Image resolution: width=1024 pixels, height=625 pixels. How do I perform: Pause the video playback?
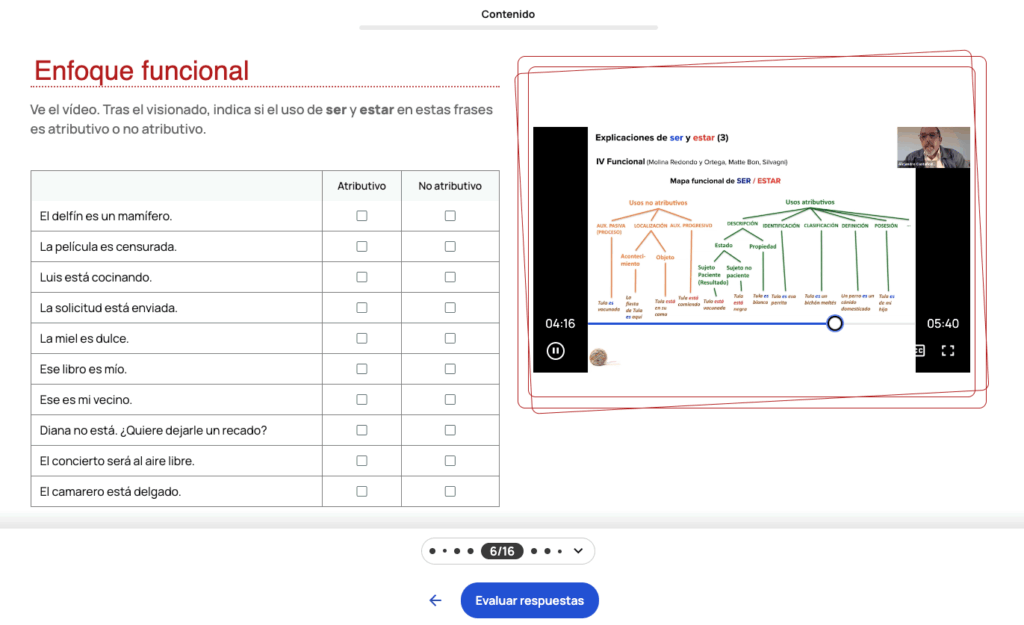[x=556, y=351]
